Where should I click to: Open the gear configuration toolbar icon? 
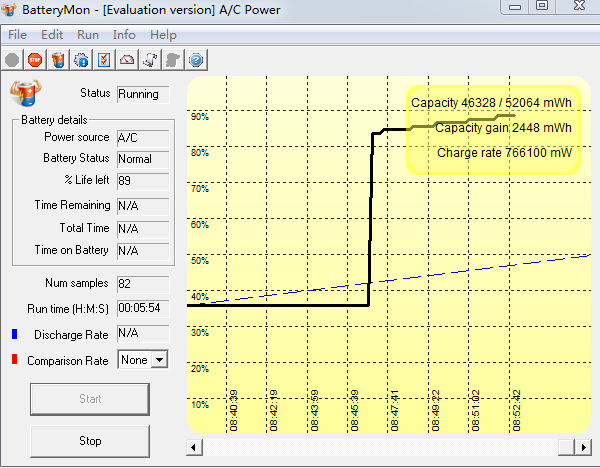click(x=81, y=60)
